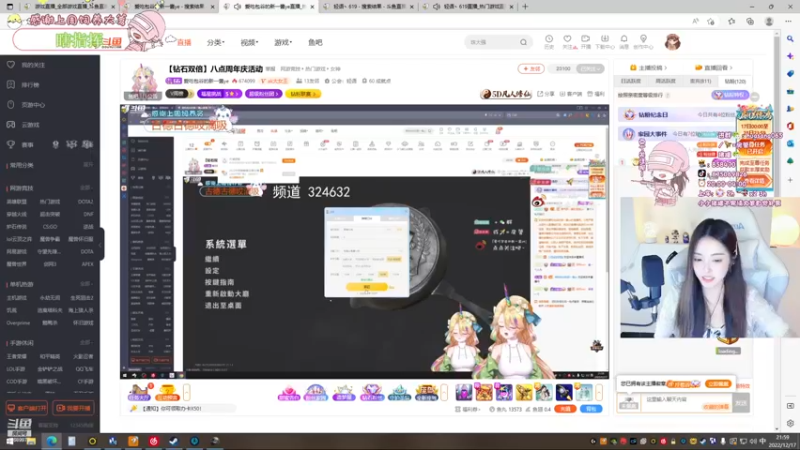The width and height of the screenshot is (800, 450).
Task: Switch to the 日活跃度 tab
Action: click(631, 81)
